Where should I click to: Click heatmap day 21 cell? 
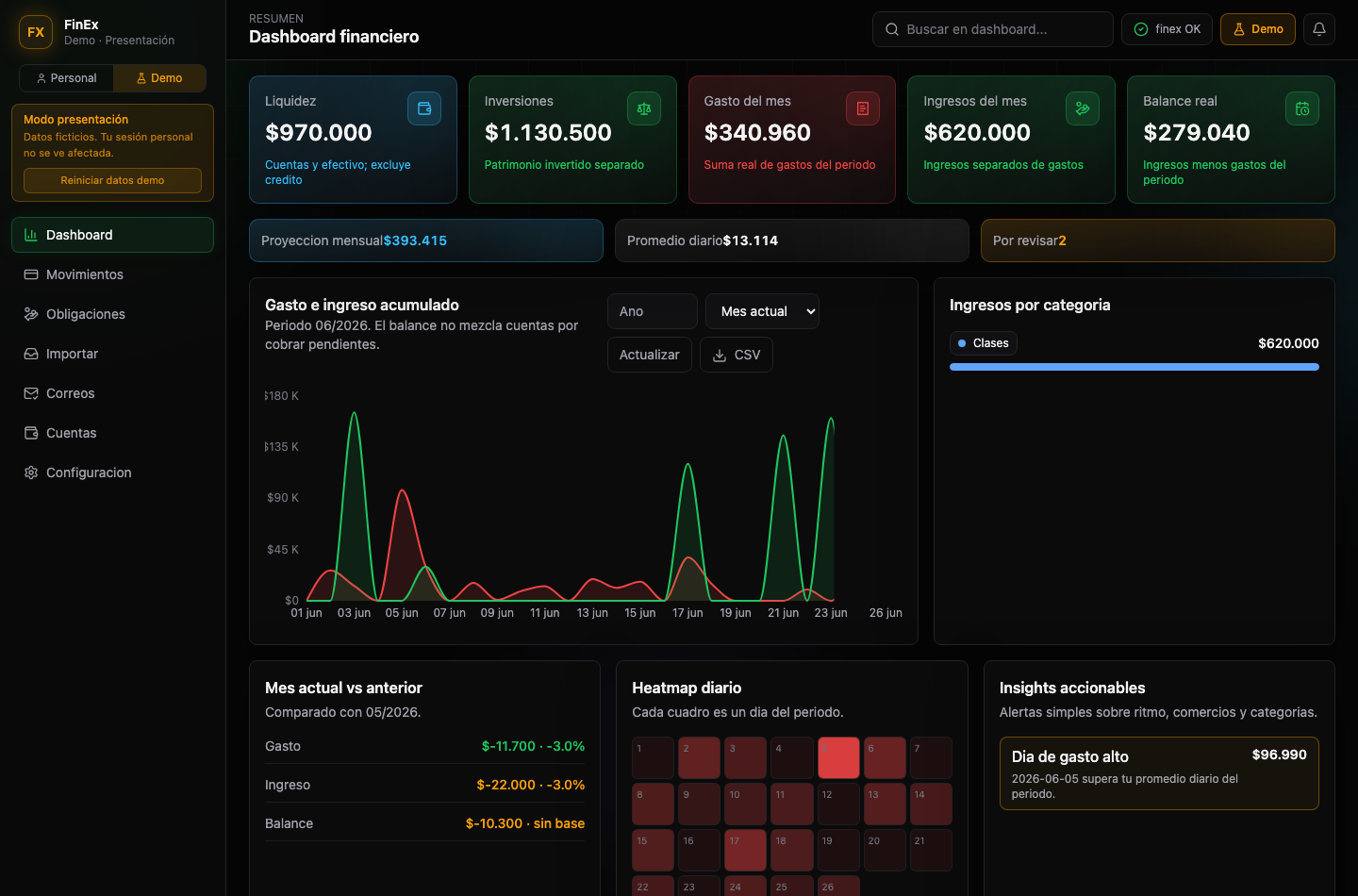tap(931, 850)
